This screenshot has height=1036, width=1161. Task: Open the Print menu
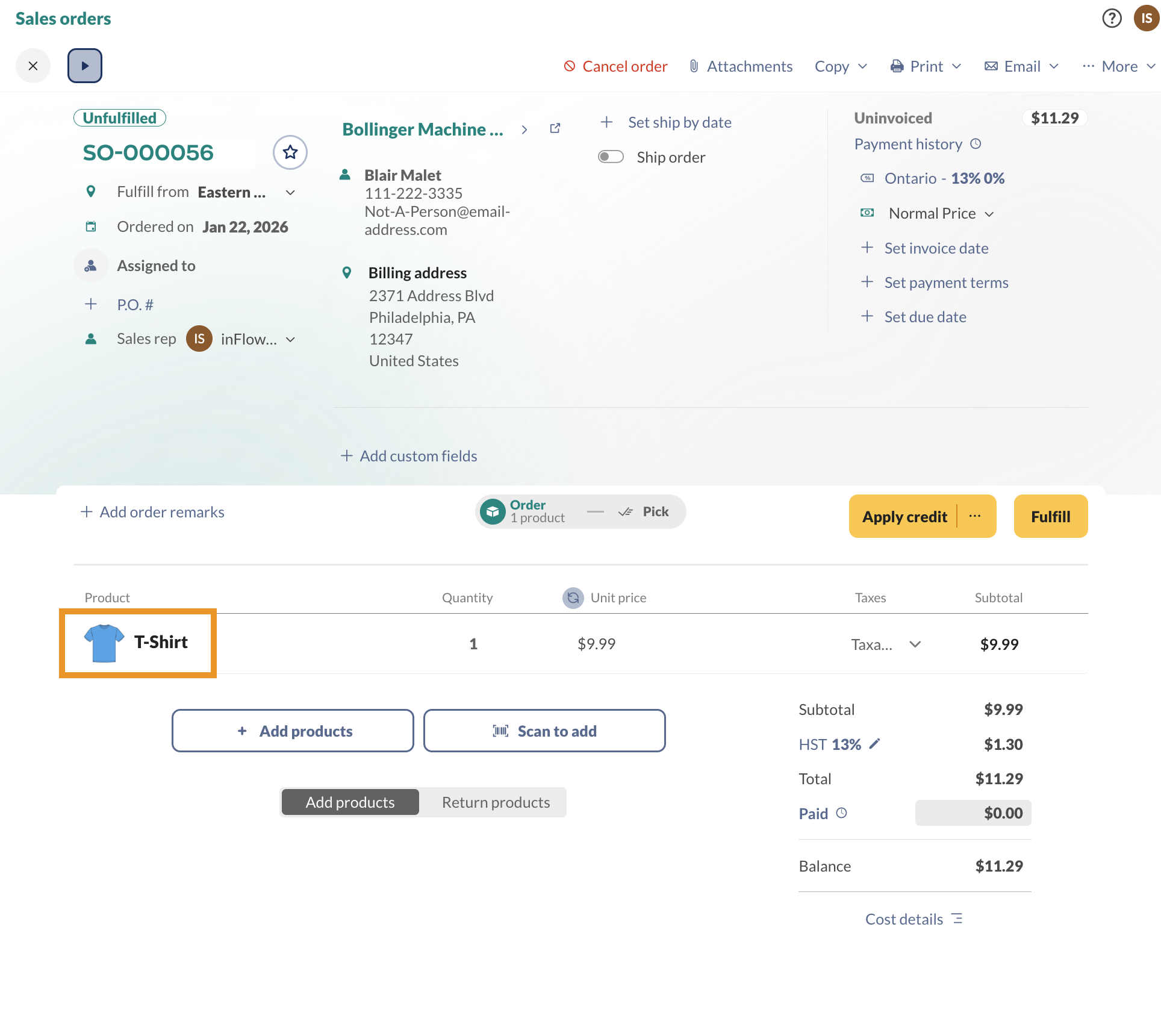[x=926, y=66]
